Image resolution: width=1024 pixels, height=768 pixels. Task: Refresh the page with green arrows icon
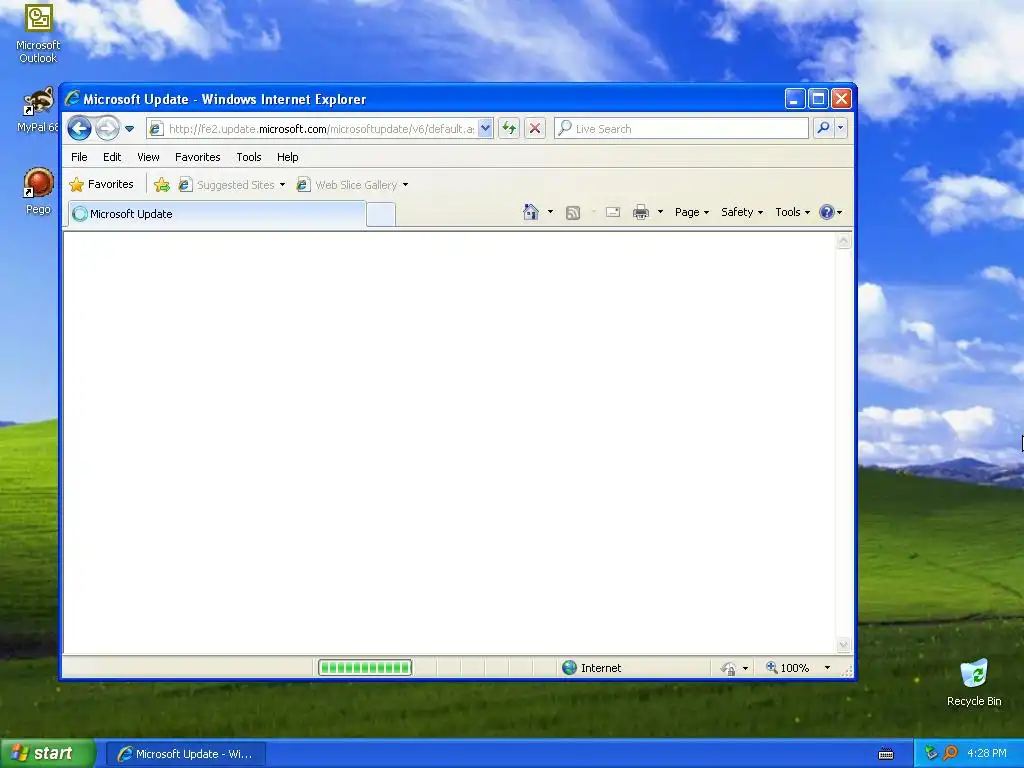pyautogui.click(x=509, y=129)
